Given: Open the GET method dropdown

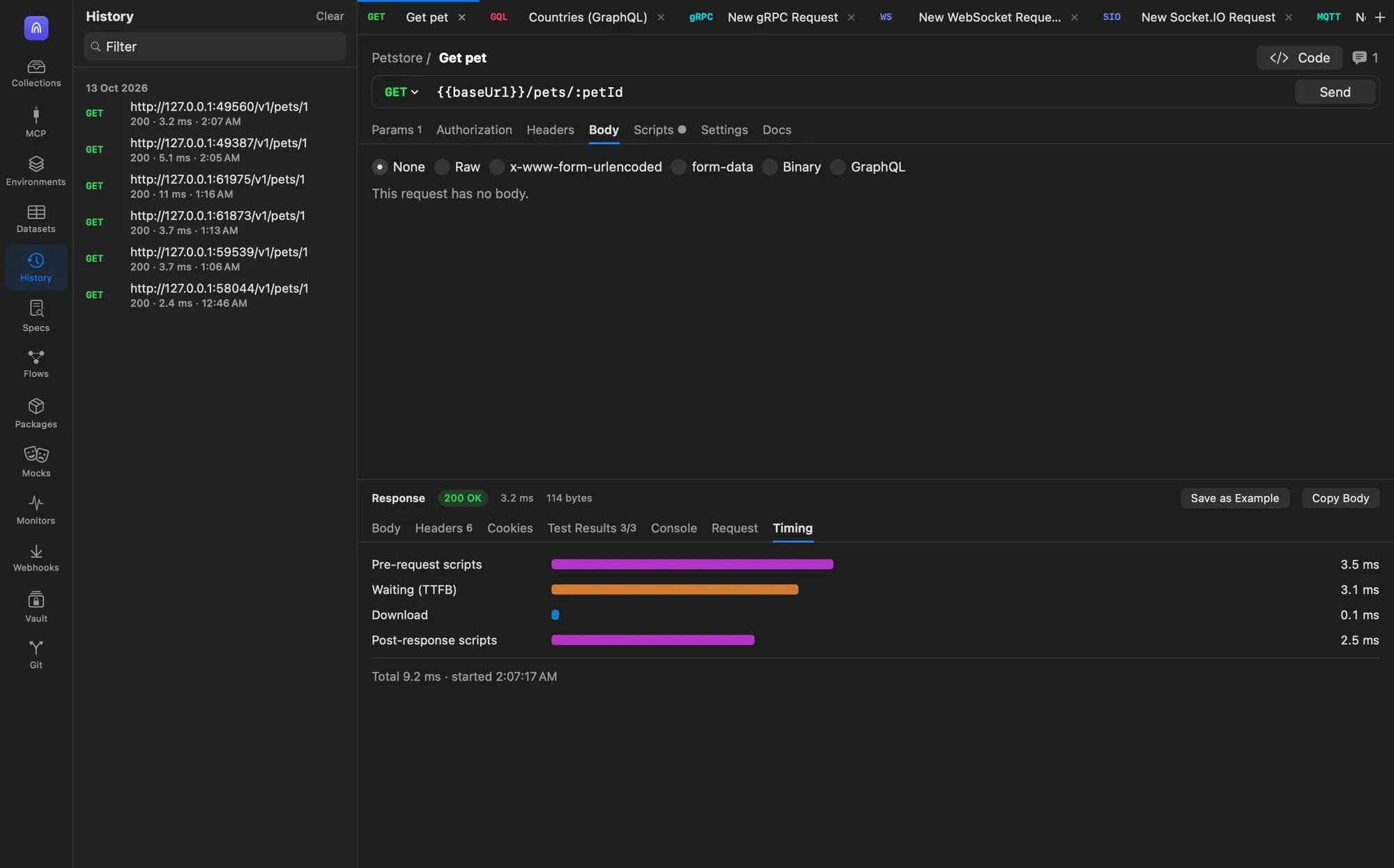Looking at the screenshot, I should (x=401, y=92).
